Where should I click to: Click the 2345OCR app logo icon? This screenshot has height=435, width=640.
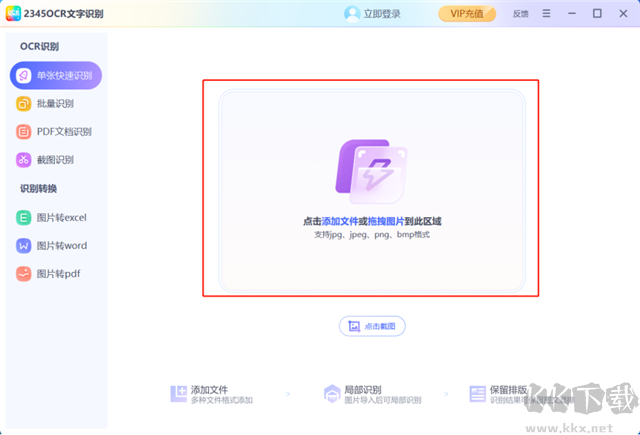tap(13, 13)
